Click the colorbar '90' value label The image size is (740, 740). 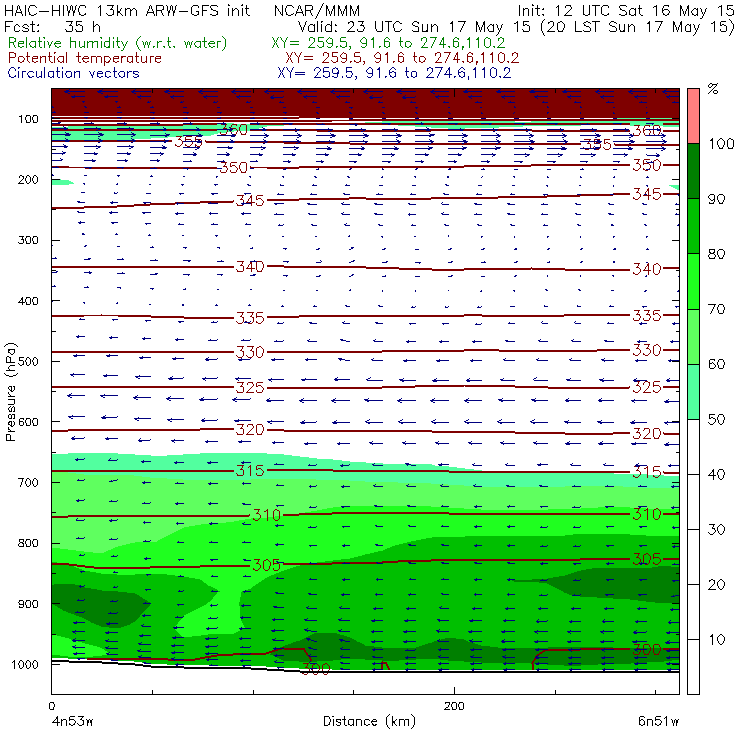pos(716,199)
